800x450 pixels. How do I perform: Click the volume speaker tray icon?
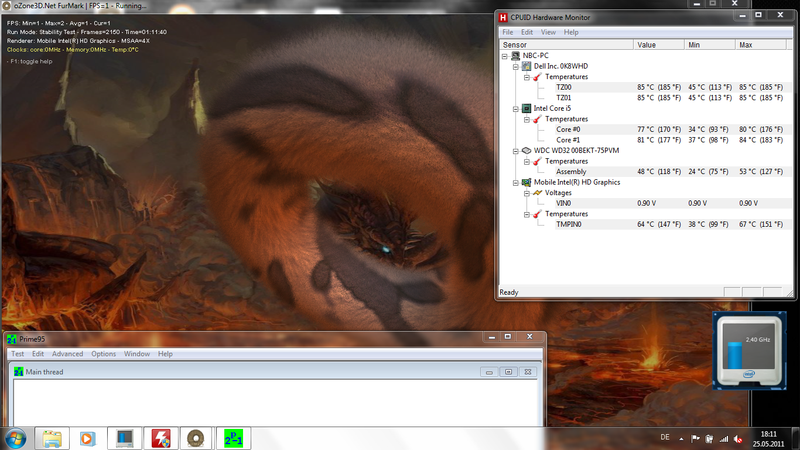(738, 439)
